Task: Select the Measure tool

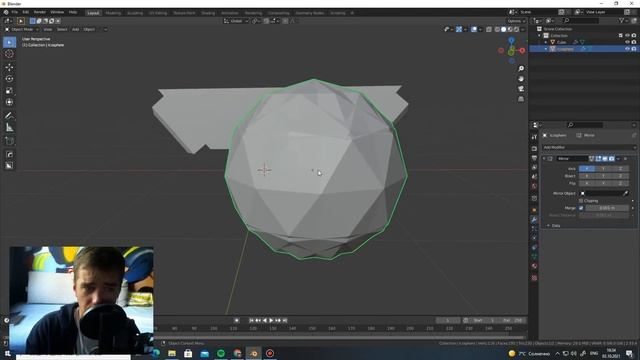Action: tap(9, 128)
